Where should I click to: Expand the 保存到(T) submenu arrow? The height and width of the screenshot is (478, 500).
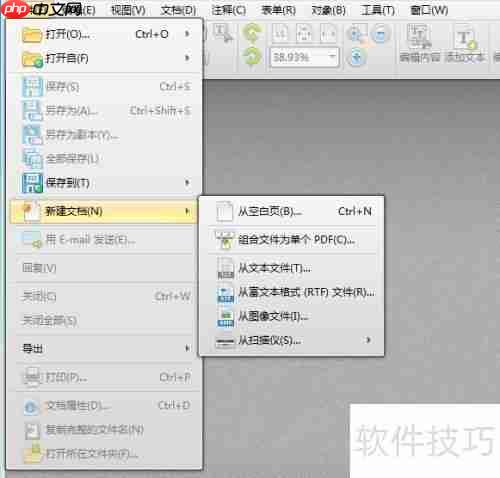(187, 183)
